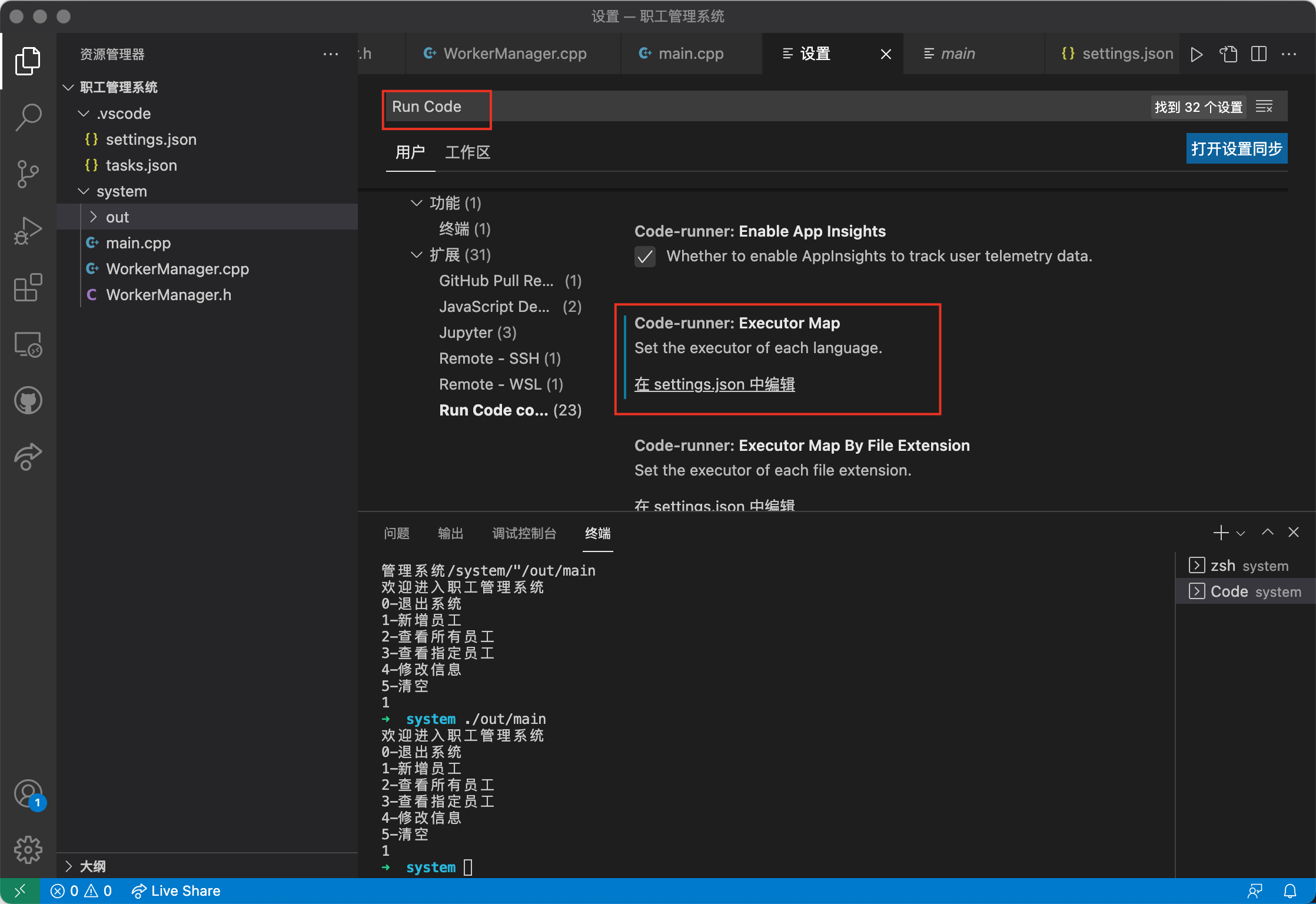
Task: Open Explorer panel more actions menu
Action: (331, 54)
